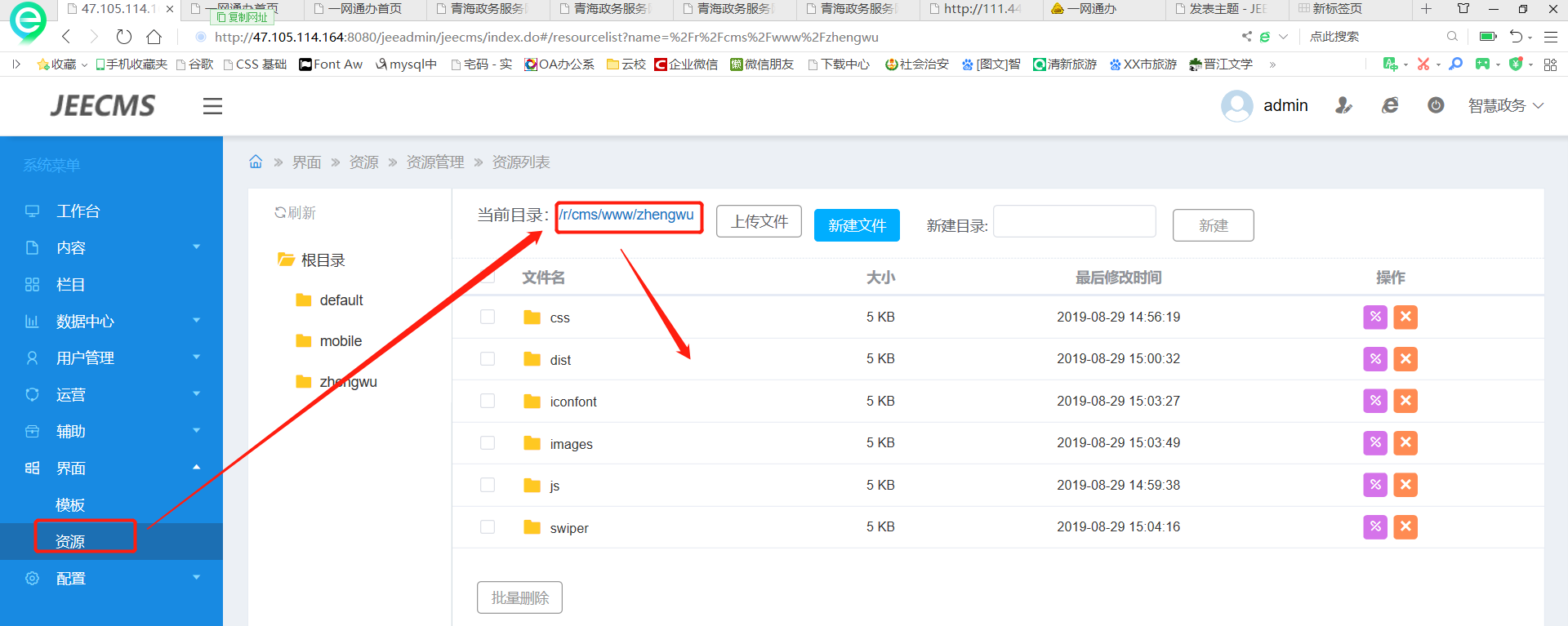The width and height of the screenshot is (1568, 626).
Task: Expand the 运营 sidebar menu
Action: (x=111, y=394)
